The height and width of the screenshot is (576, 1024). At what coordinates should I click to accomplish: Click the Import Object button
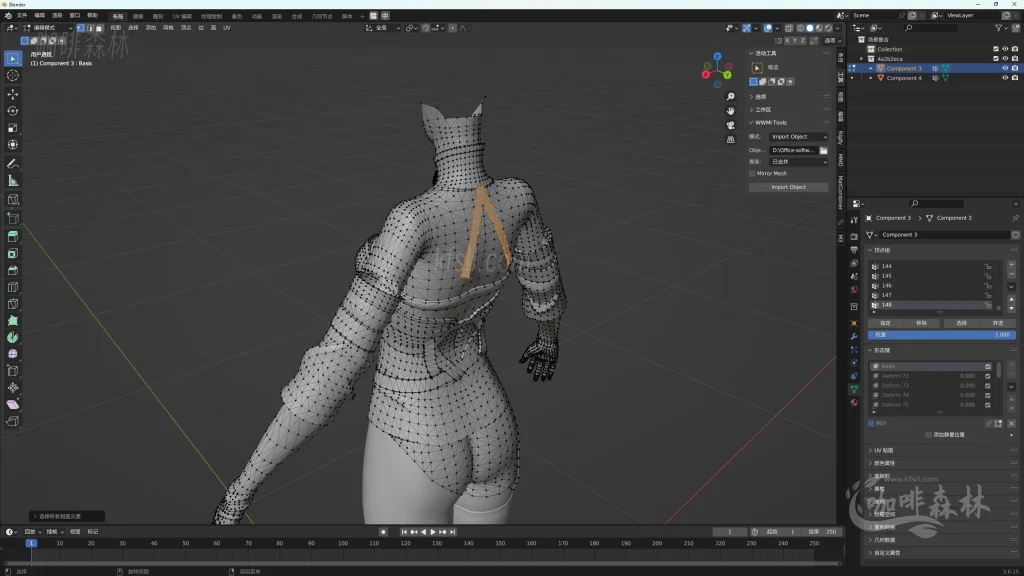788,187
